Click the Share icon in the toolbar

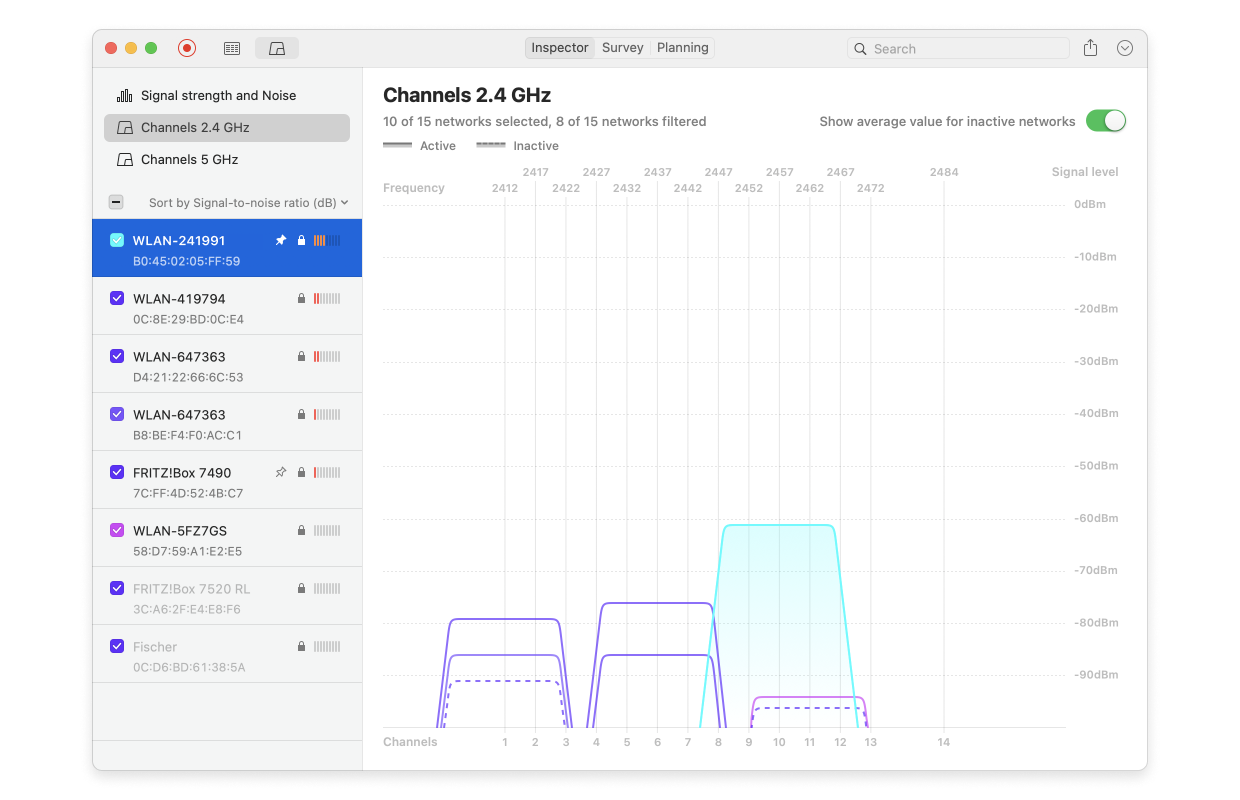(x=1090, y=47)
